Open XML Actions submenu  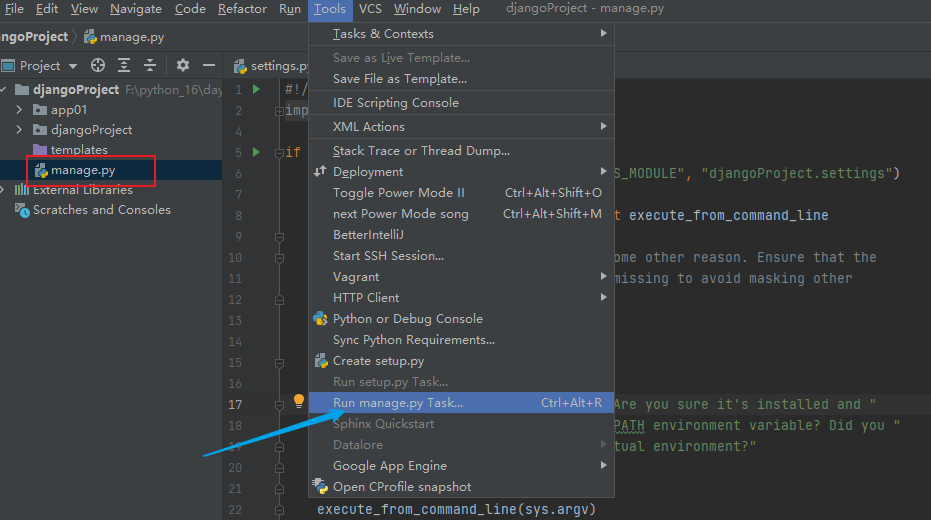tap(461, 126)
